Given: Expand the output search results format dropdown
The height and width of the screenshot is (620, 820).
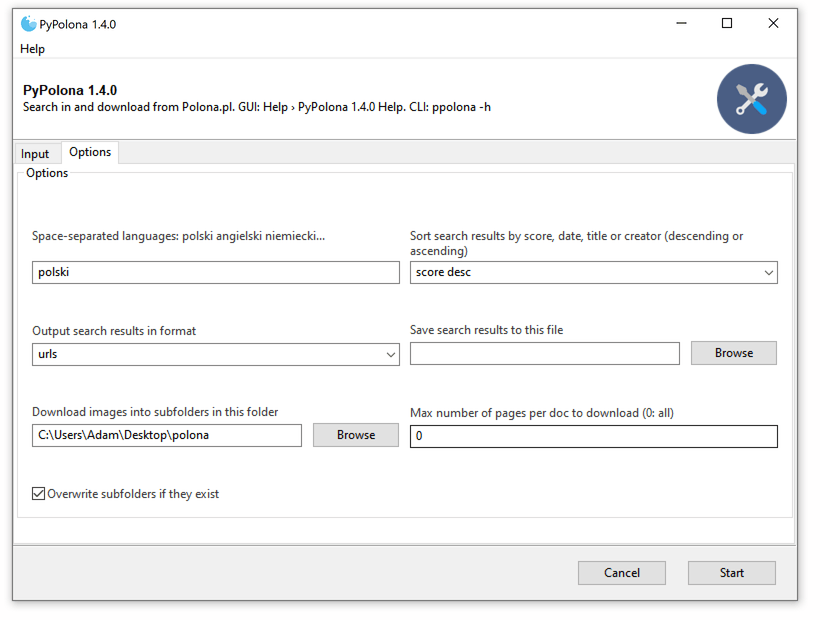Looking at the screenshot, I should (x=215, y=354).
